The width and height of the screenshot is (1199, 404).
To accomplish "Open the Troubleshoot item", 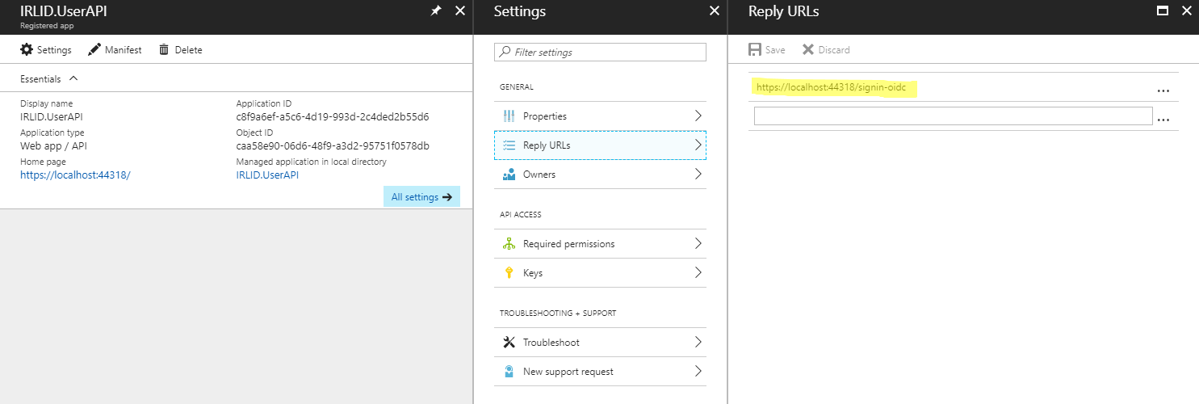I will click(600, 342).
